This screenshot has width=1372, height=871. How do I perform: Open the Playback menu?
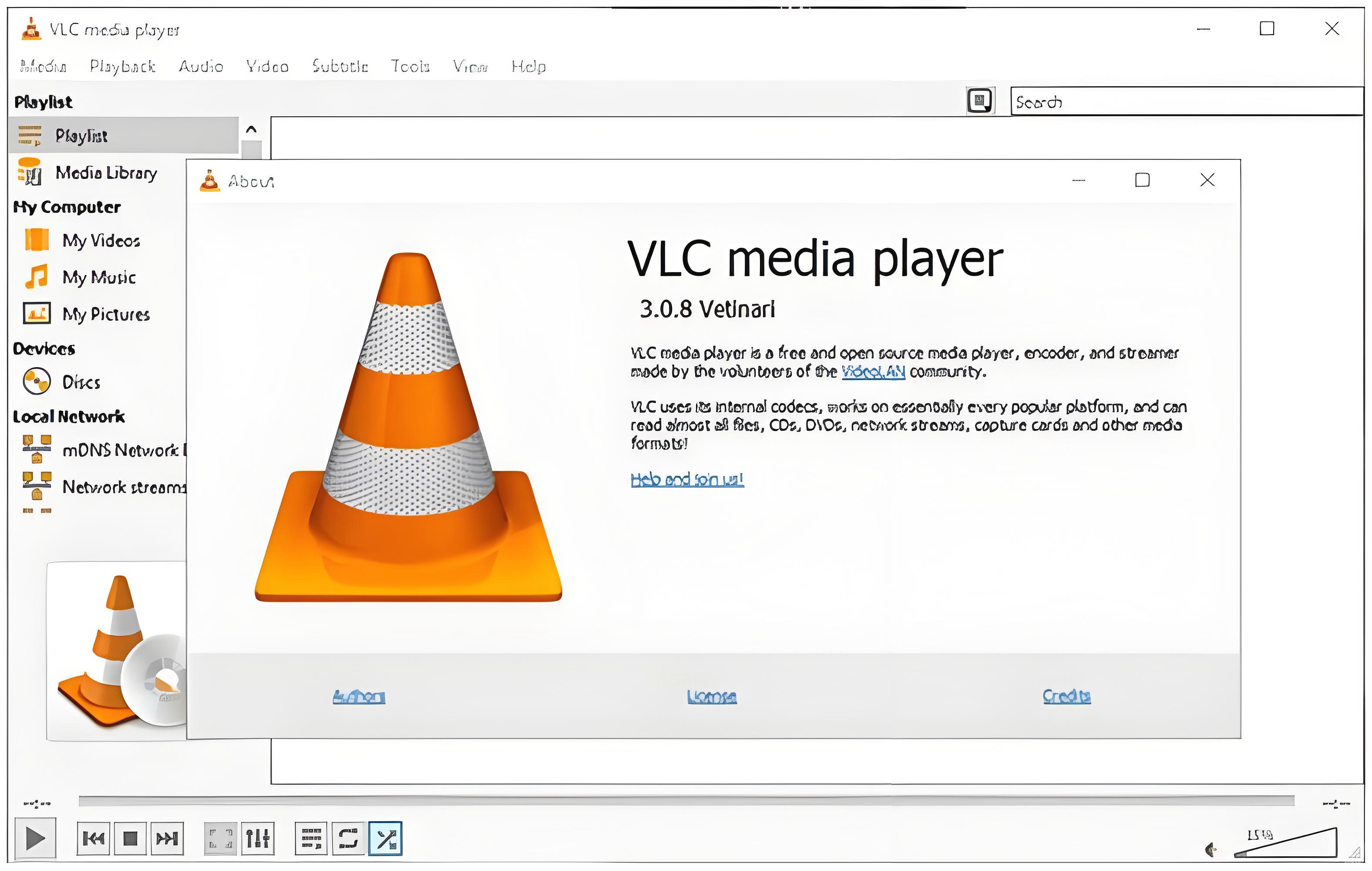122,67
